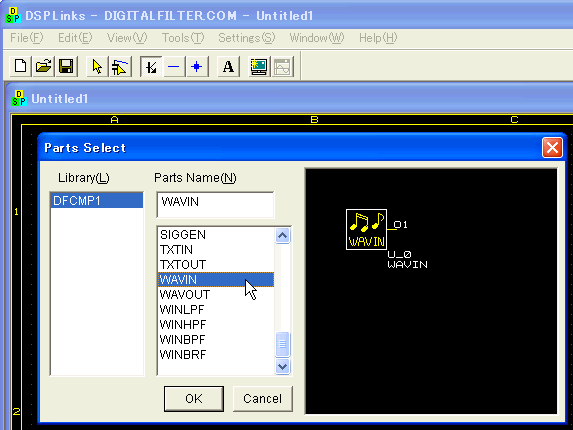Click the OK button
The height and width of the screenshot is (430, 573).
pos(194,399)
